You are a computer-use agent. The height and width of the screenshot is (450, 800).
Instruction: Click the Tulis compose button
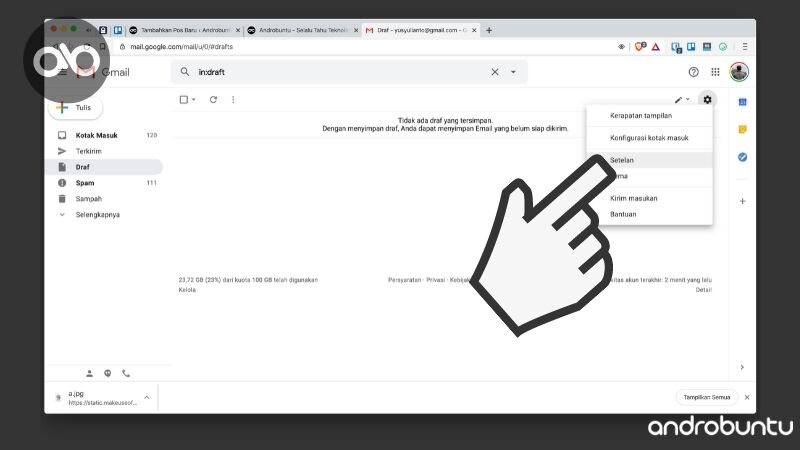tap(76, 108)
